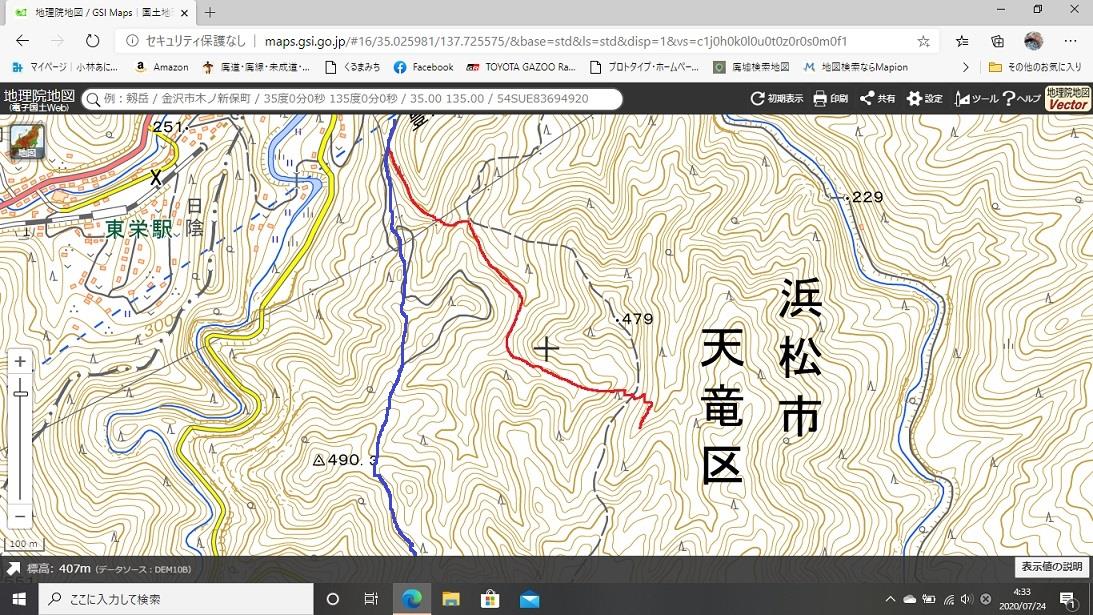Click the map zoom slider handle
This screenshot has width=1093, height=615.
pyautogui.click(x=20, y=394)
